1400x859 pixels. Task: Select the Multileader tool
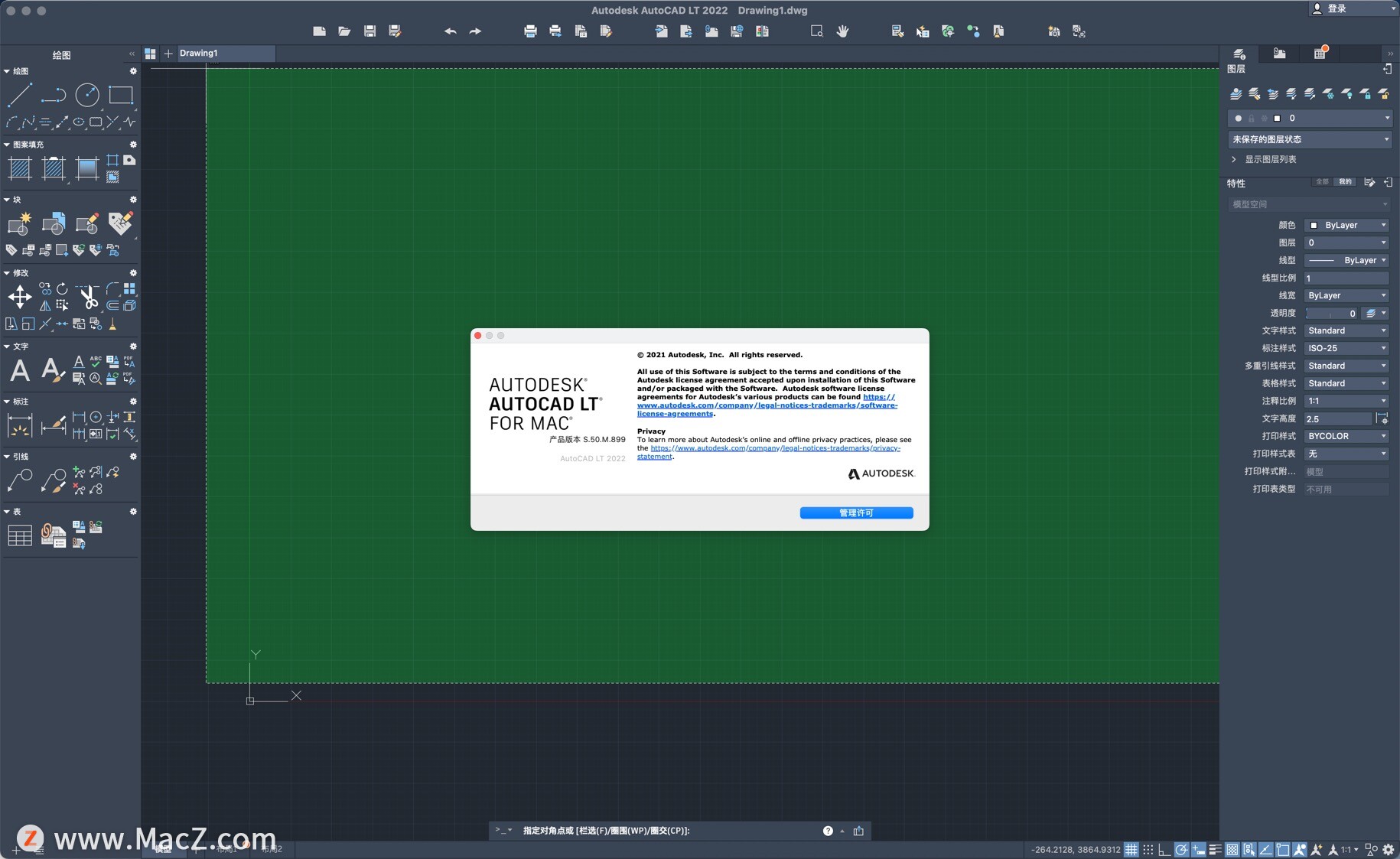pos(20,480)
